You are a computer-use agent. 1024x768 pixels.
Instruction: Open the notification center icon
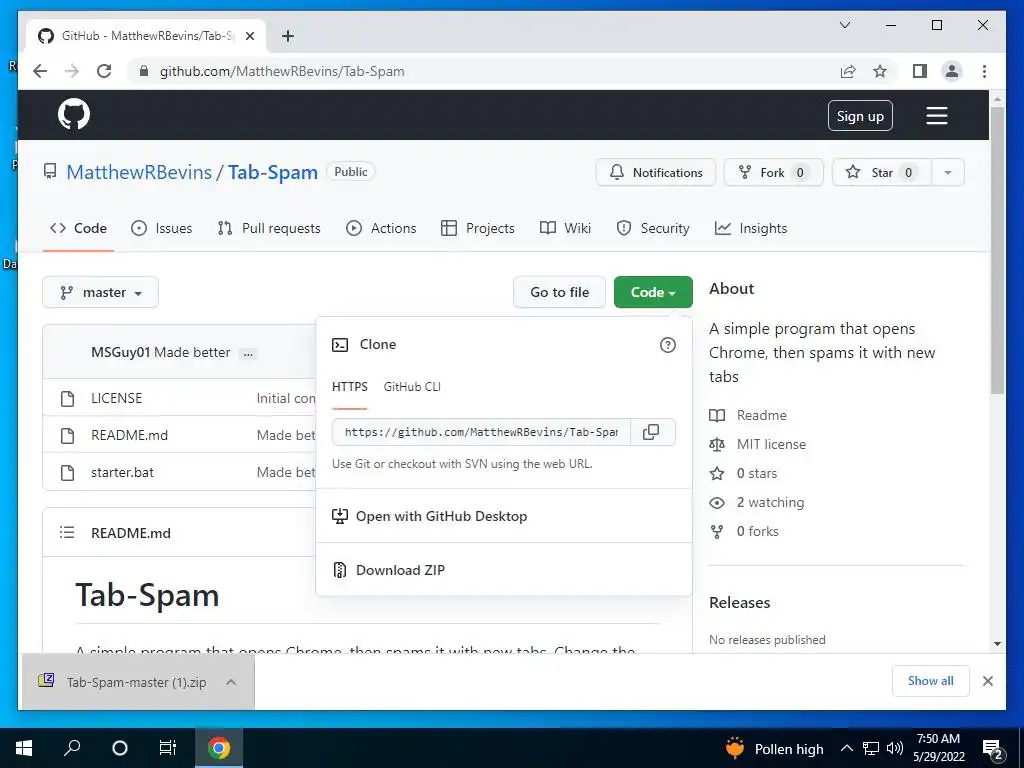(993, 749)
